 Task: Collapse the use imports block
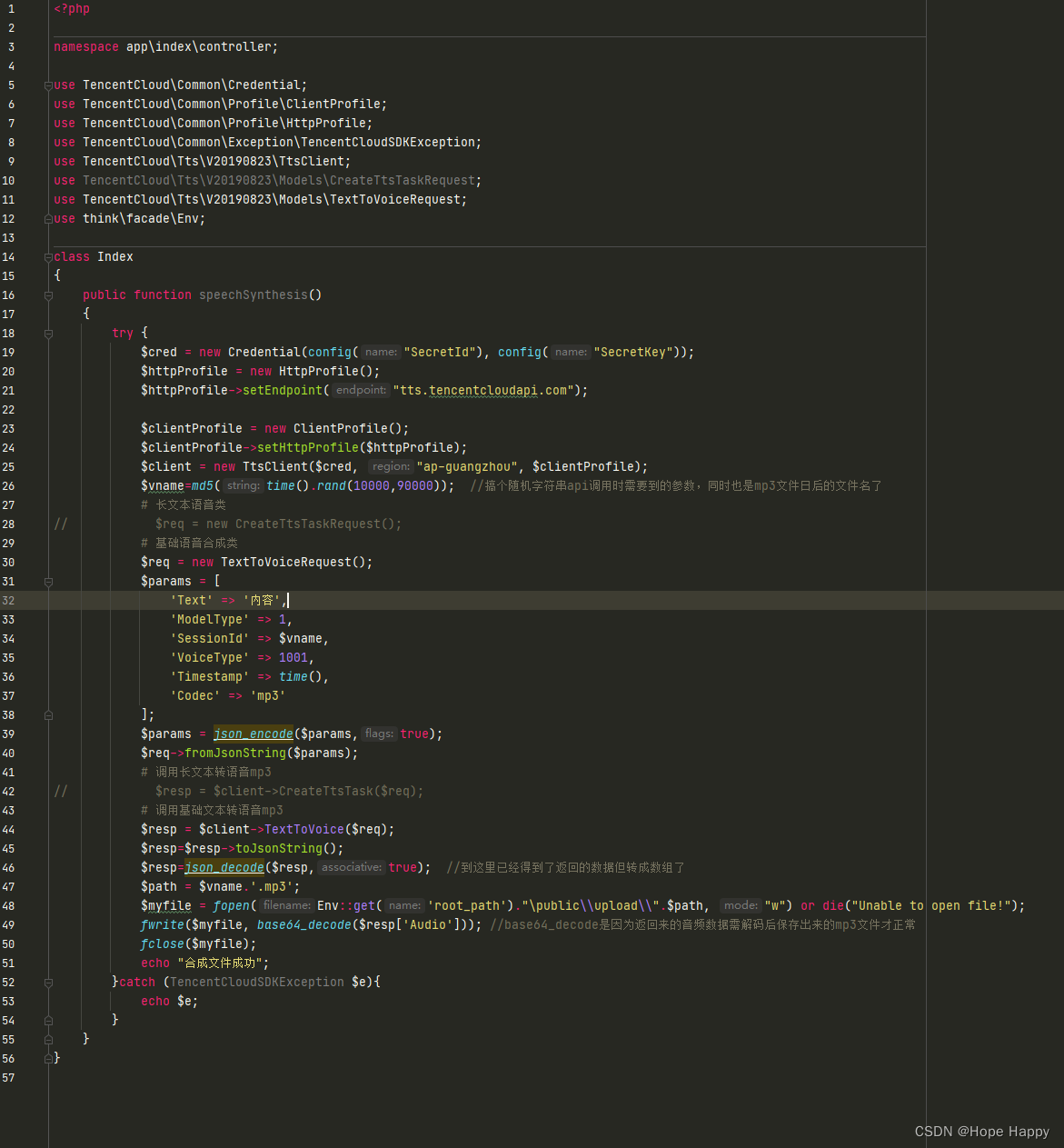[48, 85]
